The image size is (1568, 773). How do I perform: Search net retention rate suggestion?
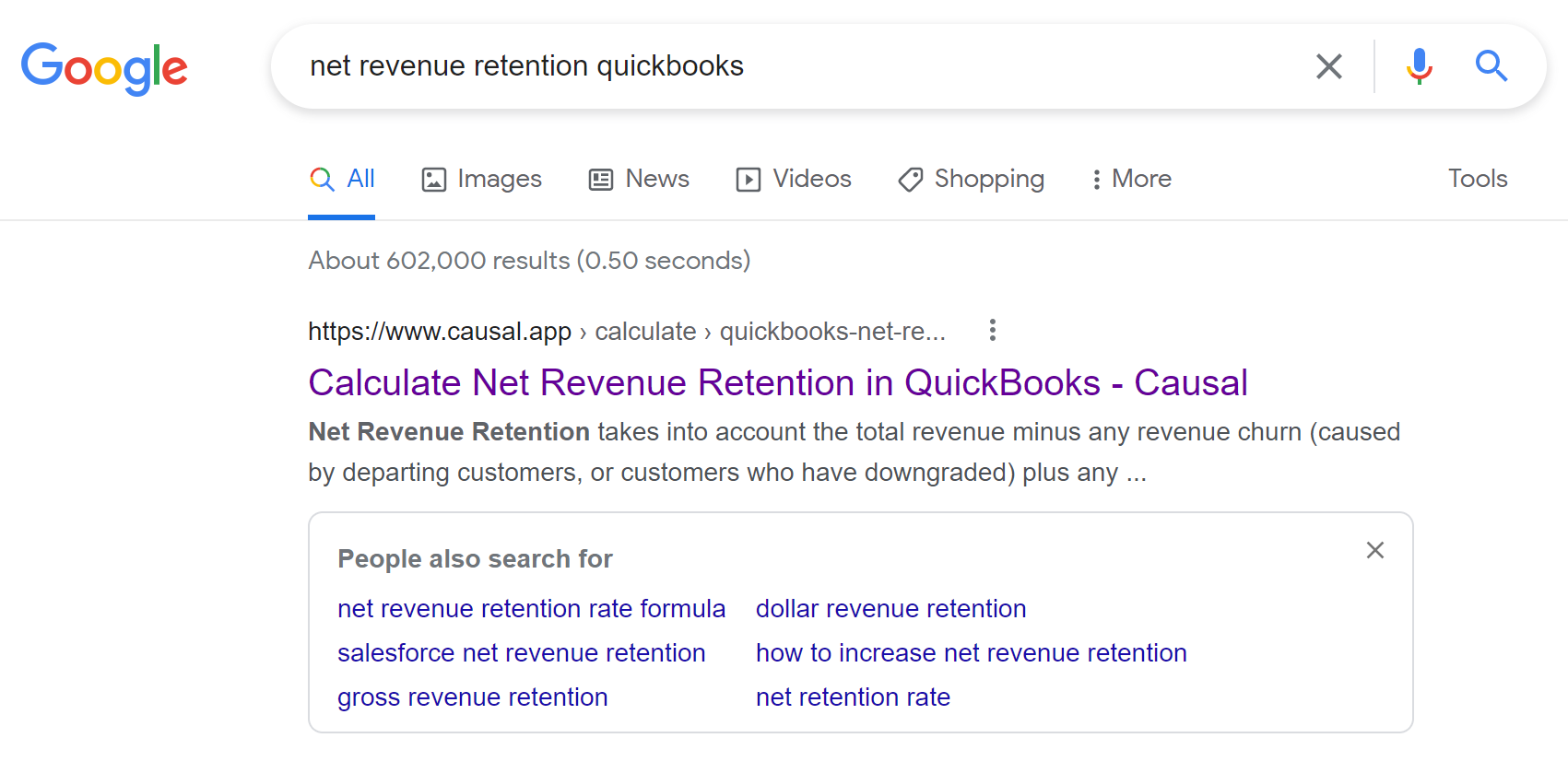point(853,697)
